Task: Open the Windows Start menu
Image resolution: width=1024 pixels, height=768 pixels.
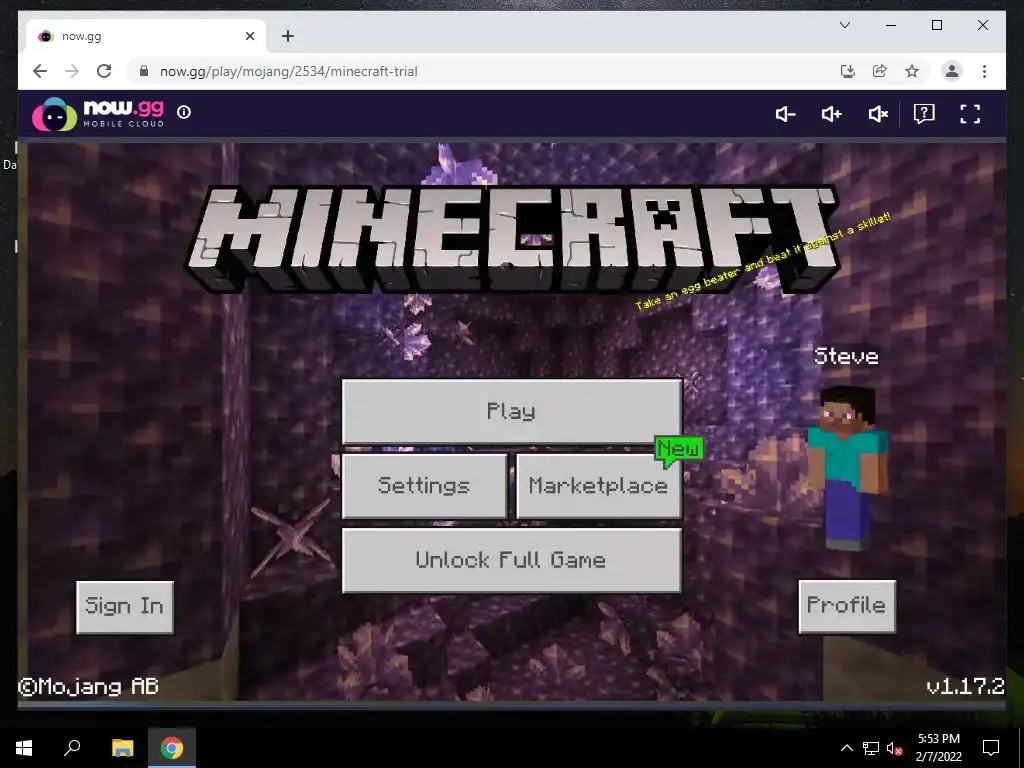Action: (24, 748)
